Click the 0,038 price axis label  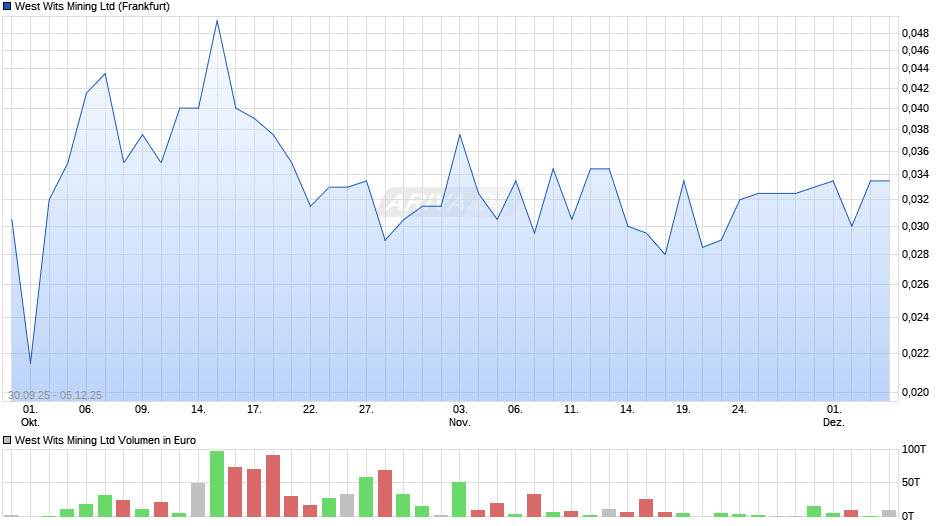(x=915, y=130)
